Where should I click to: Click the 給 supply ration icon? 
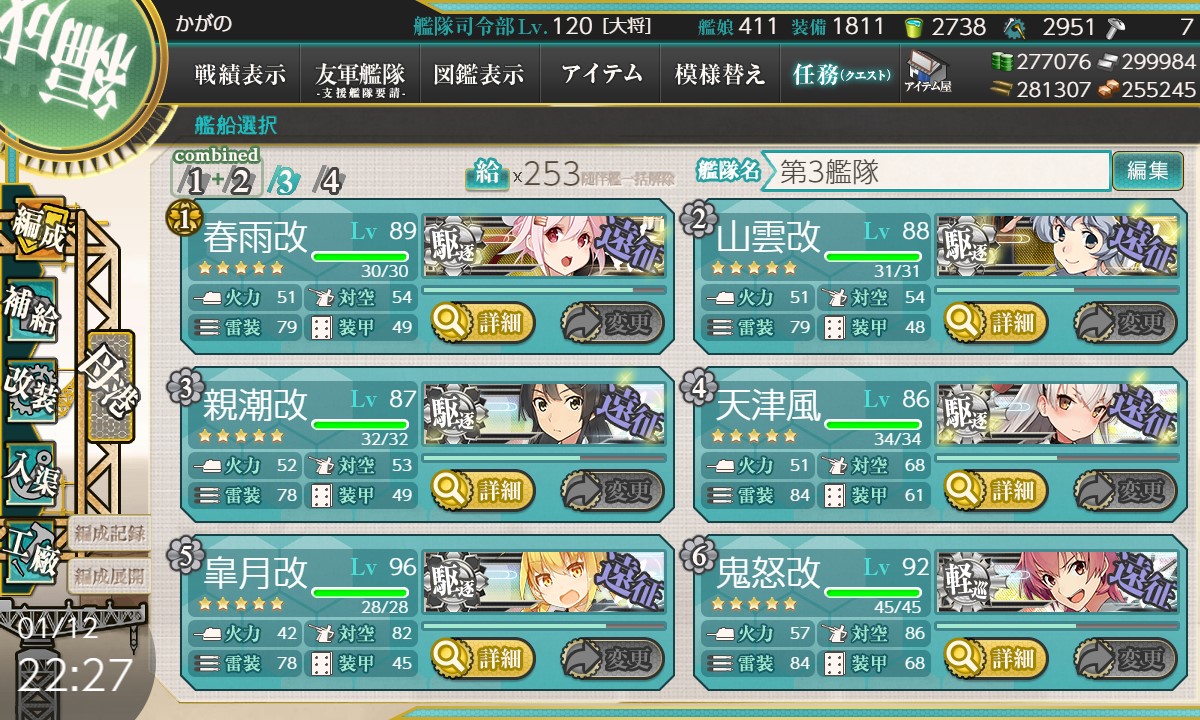click(486, 174)
